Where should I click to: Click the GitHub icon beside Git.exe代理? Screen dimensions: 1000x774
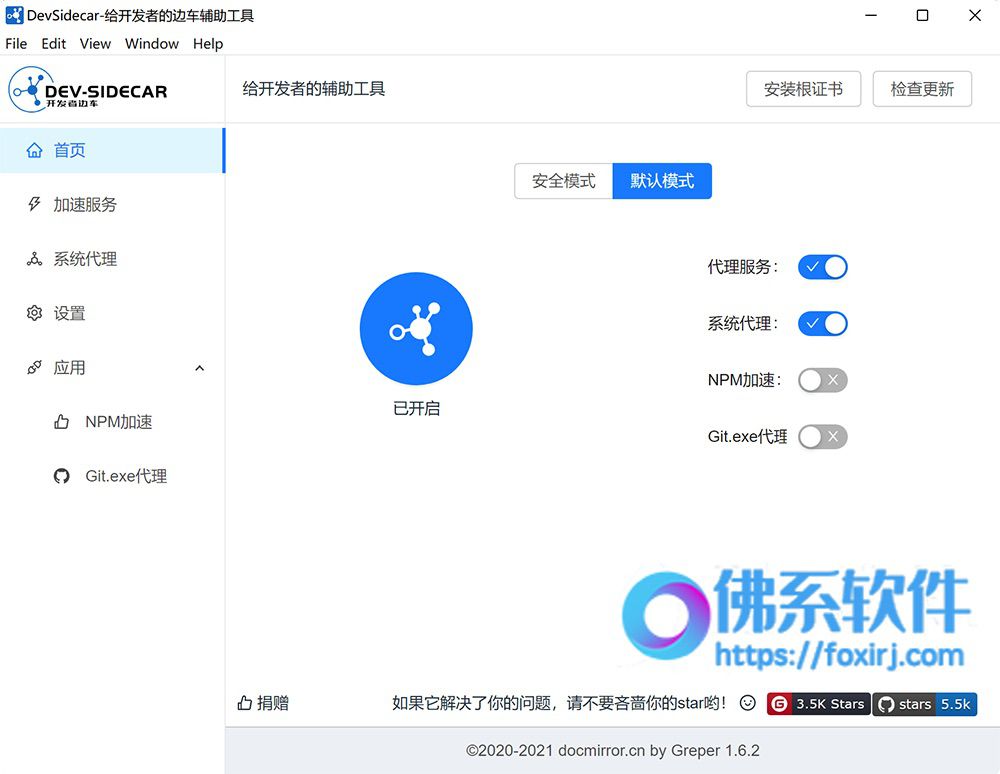point(61,476)
